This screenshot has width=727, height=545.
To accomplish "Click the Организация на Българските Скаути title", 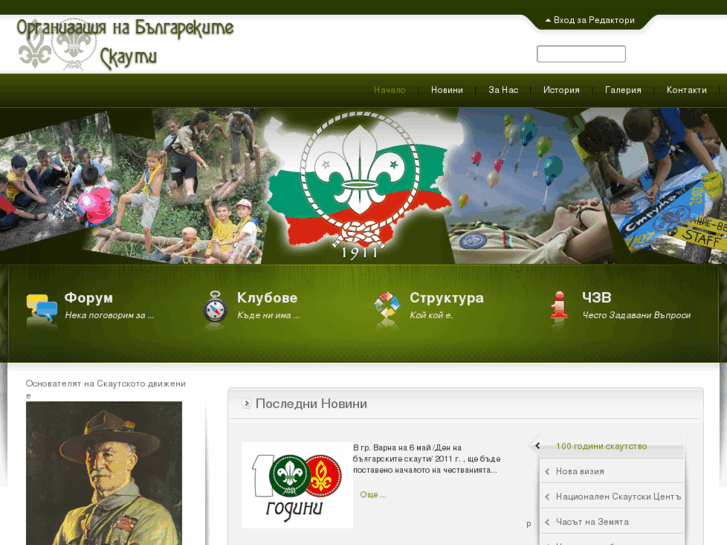I will coord(125,44).
